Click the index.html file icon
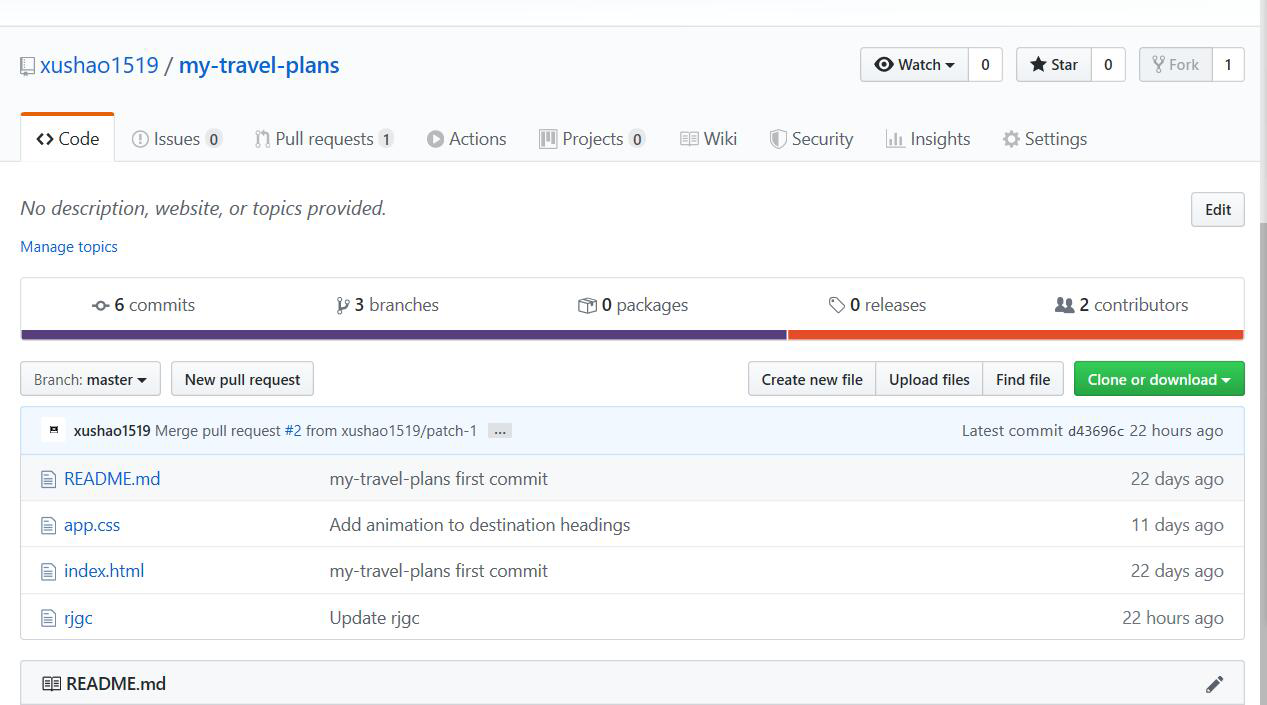Viewport: 1267px width, 705px height. [x=48, y=571]
